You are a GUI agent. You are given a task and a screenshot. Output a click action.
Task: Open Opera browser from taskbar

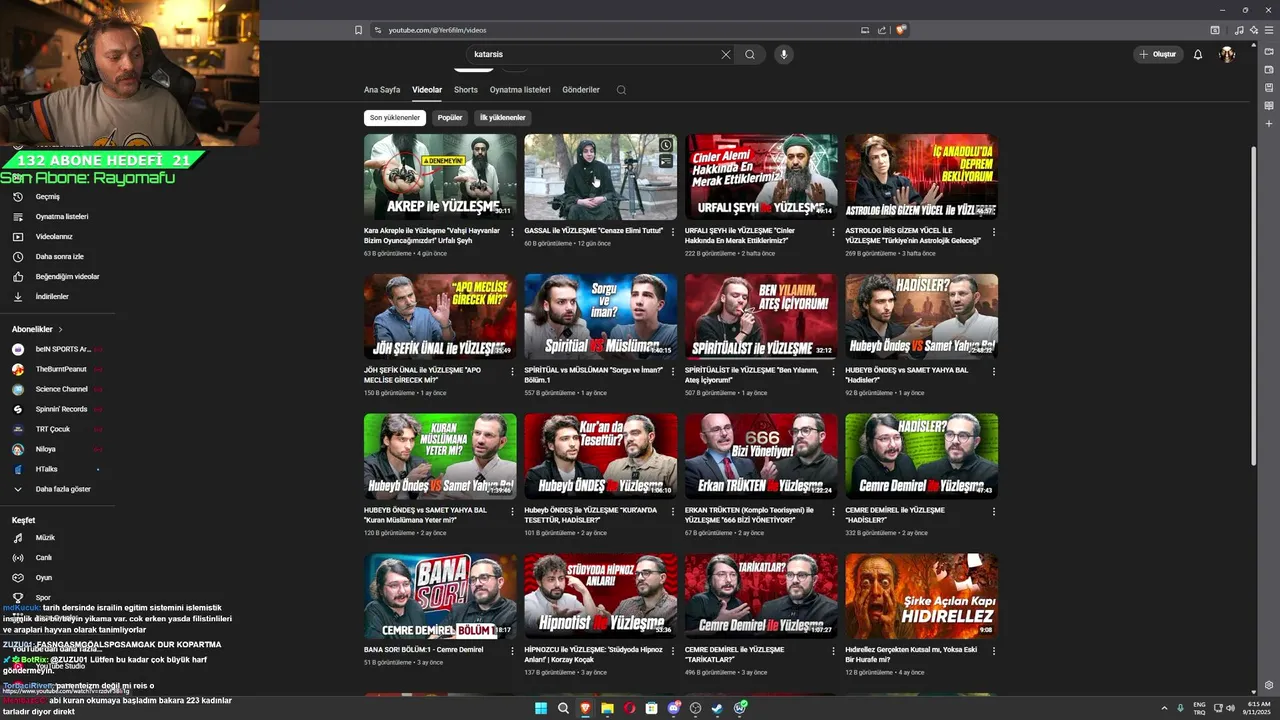pos(629,708)
